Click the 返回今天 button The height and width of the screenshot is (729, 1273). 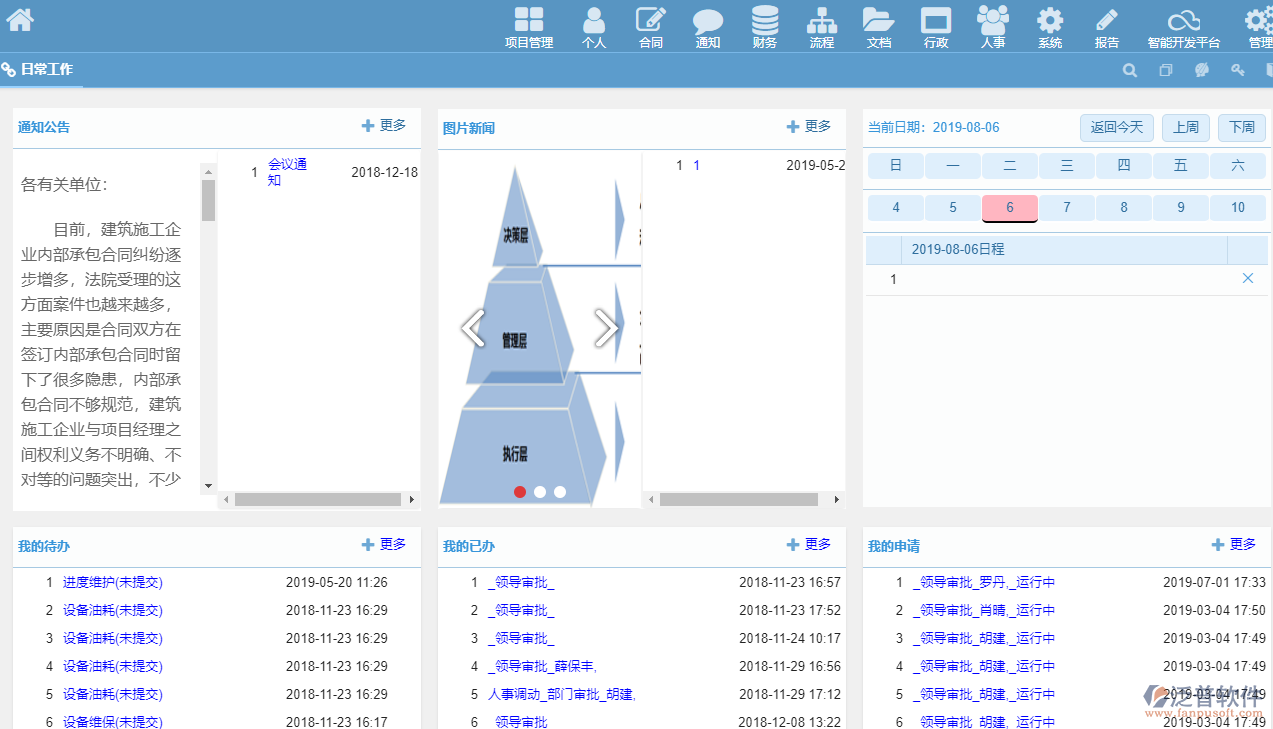point(1116,127)
